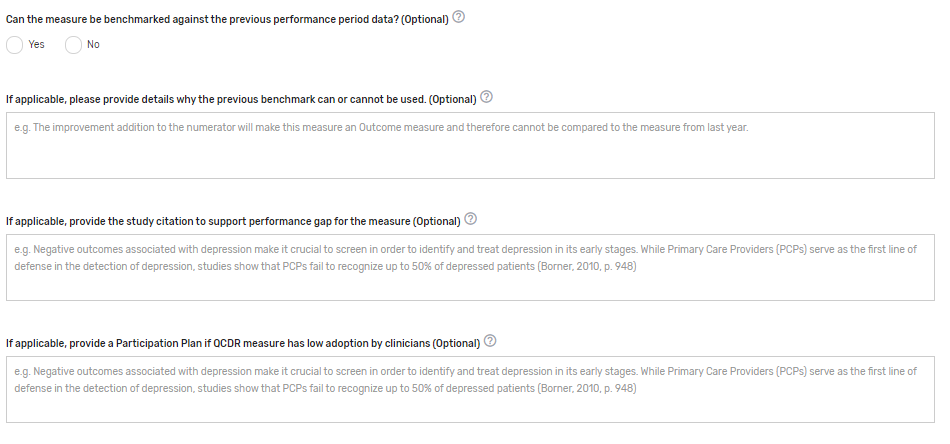950x444 pixels.
Task: Select the No radio button
Action: click(x=73, y=44)
